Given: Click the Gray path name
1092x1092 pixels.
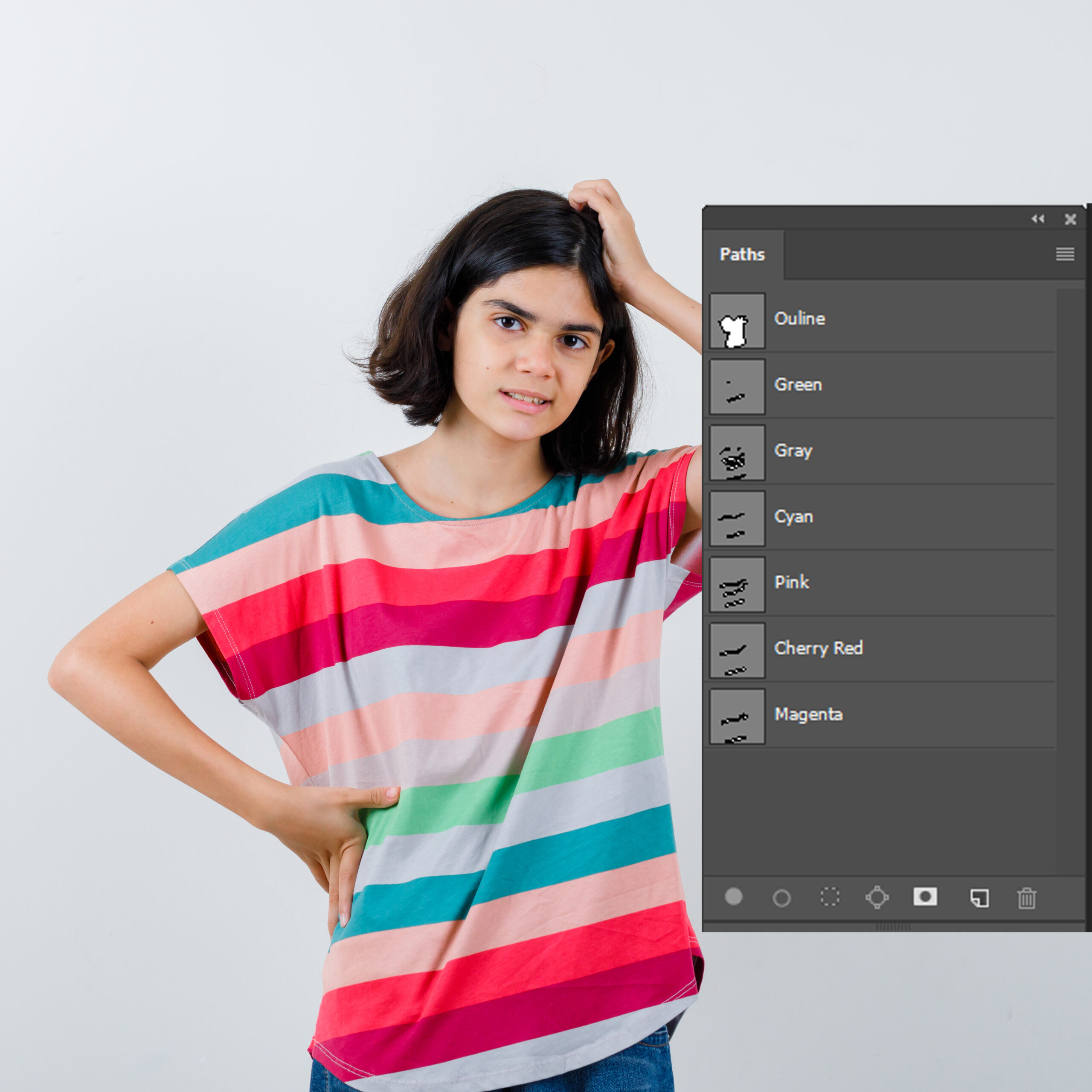Looking at the screenshot, I should pyautogui.click(x=793, y=451).
